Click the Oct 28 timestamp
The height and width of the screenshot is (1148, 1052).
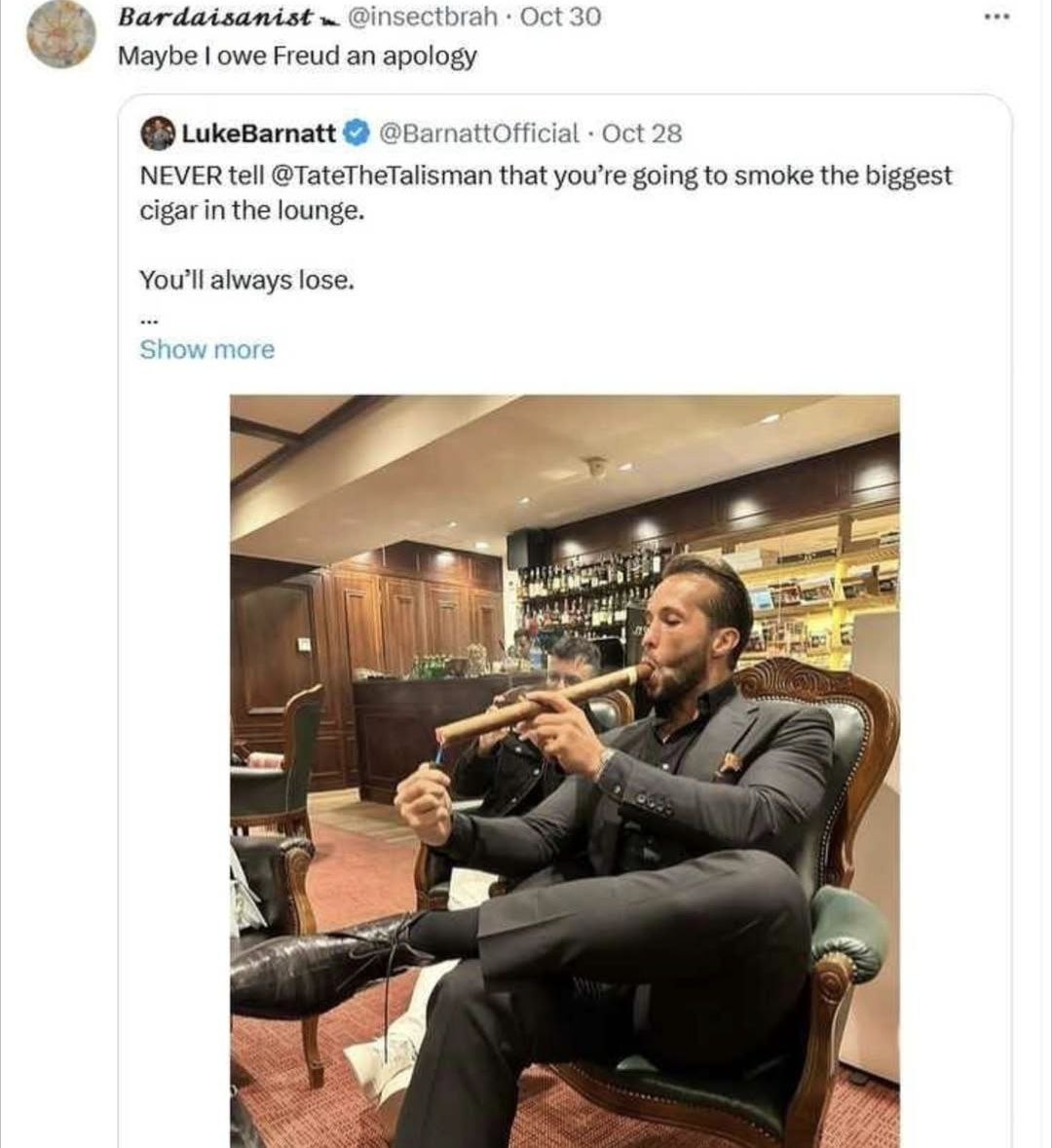(x=642, y=133)
